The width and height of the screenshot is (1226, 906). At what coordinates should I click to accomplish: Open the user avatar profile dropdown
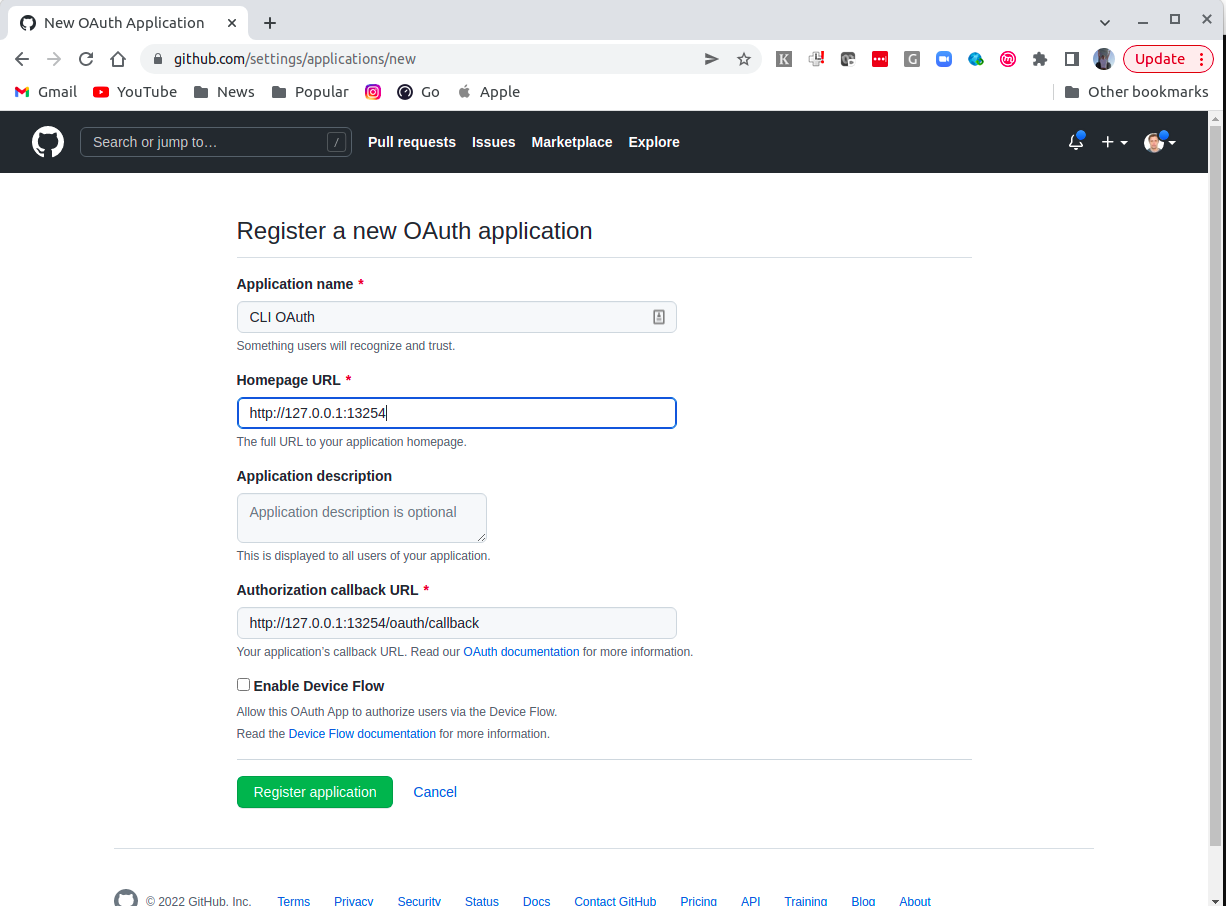pyautogui.click(x=1160, y=142)
